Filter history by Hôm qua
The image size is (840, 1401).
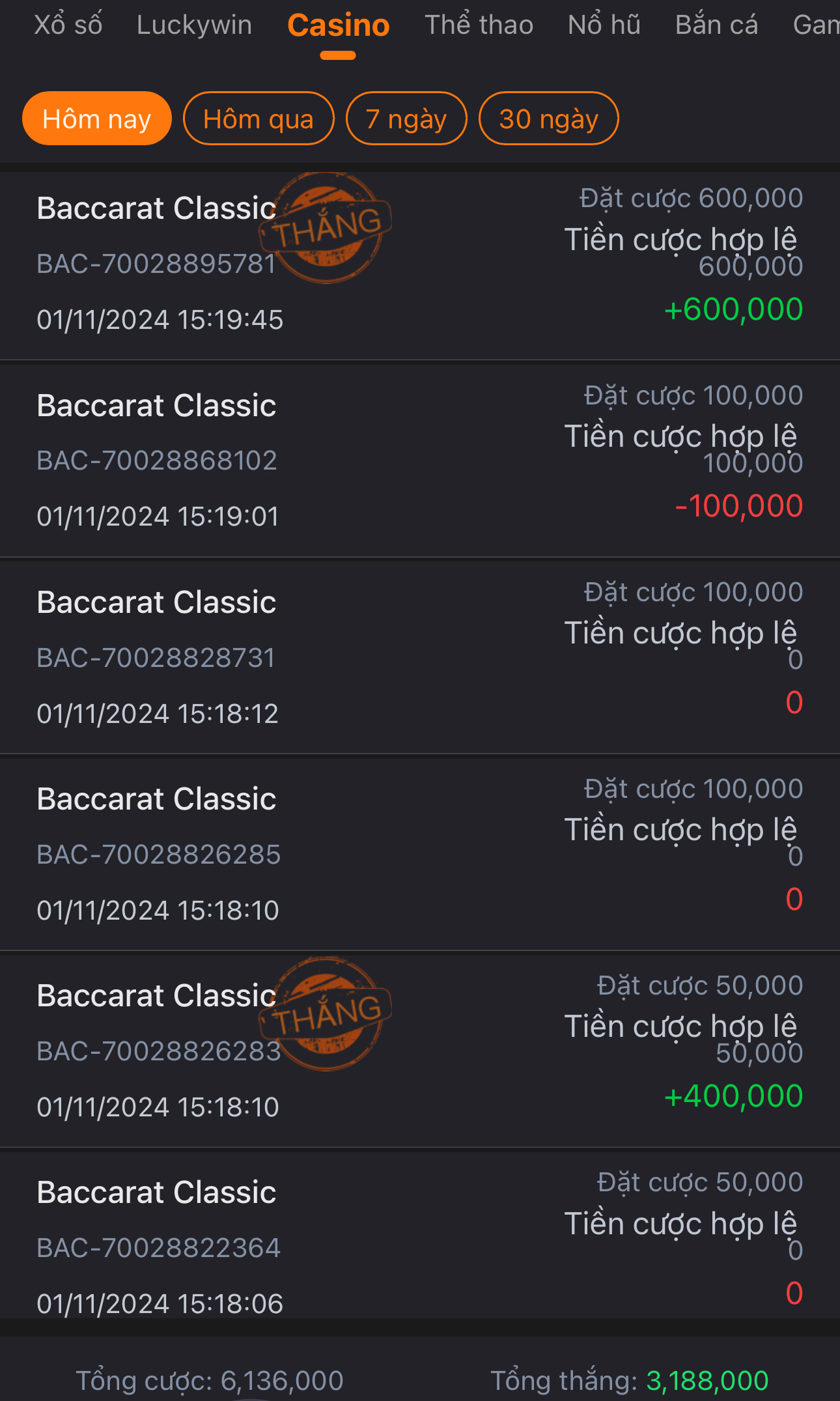click(x=259, y=119)
